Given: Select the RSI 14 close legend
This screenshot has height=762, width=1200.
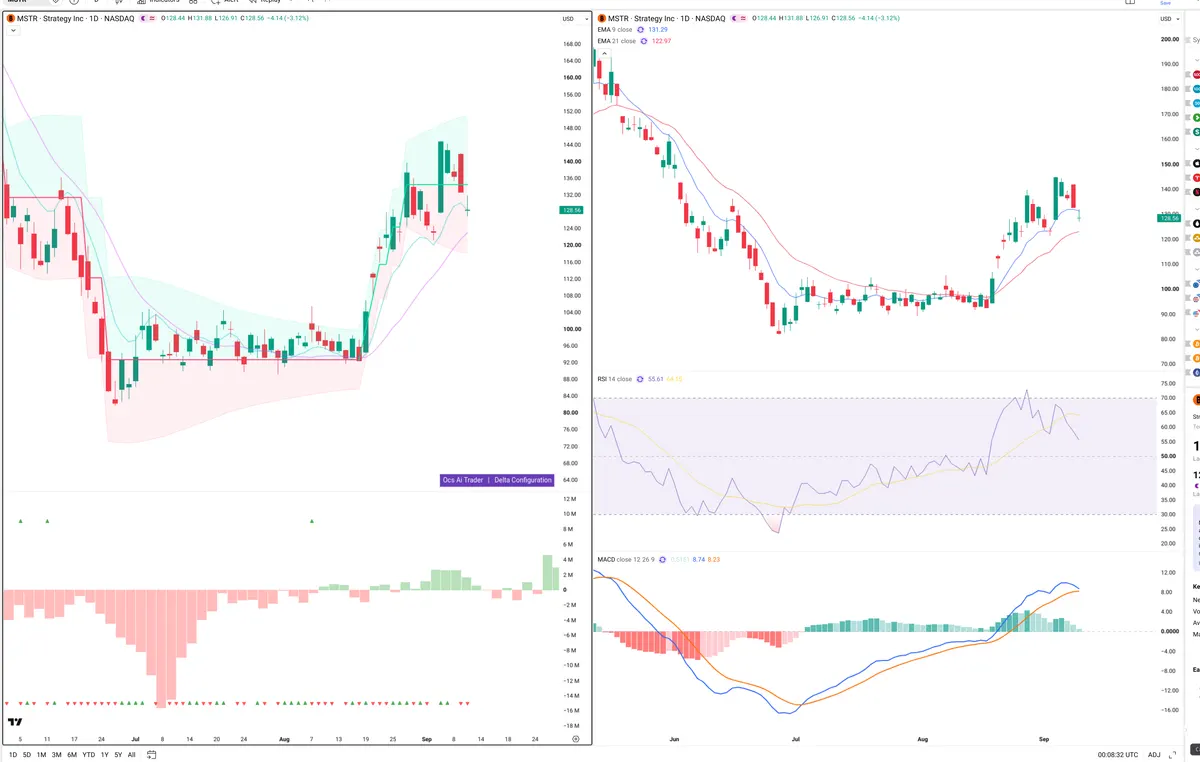Looking at the screenshot, I should 615,379.
